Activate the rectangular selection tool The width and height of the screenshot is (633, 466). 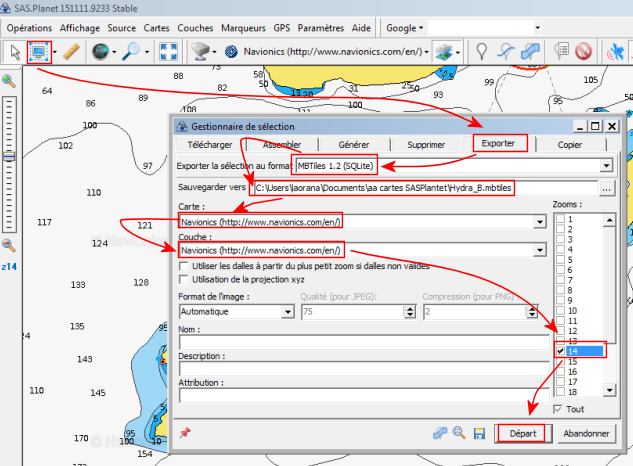(x=39, y=52)
